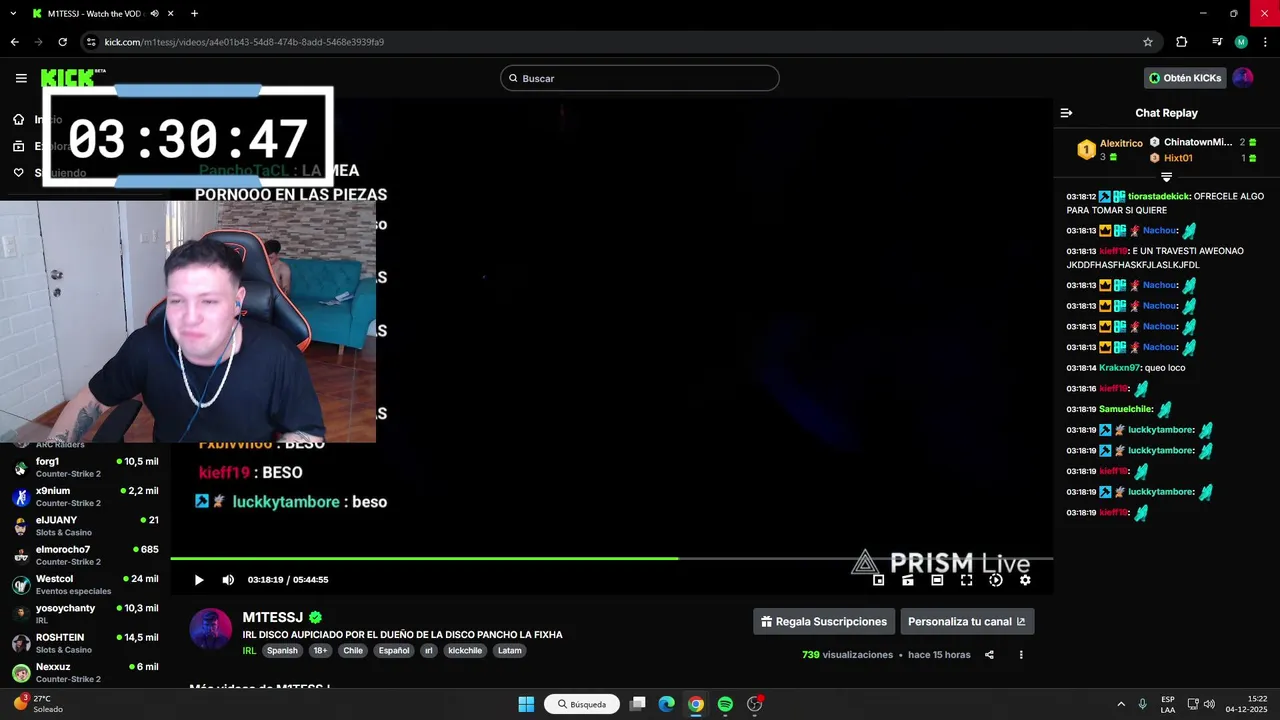This screenshot has height=720, width=1280.
Task: Open a new browser tab
Action: tap(194, 14)
